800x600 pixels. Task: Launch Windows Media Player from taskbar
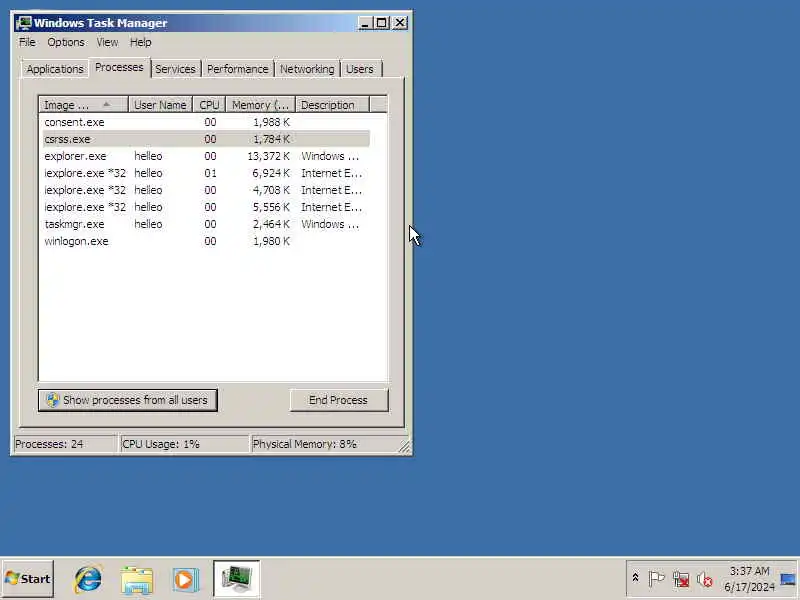[x=185, y=580]
